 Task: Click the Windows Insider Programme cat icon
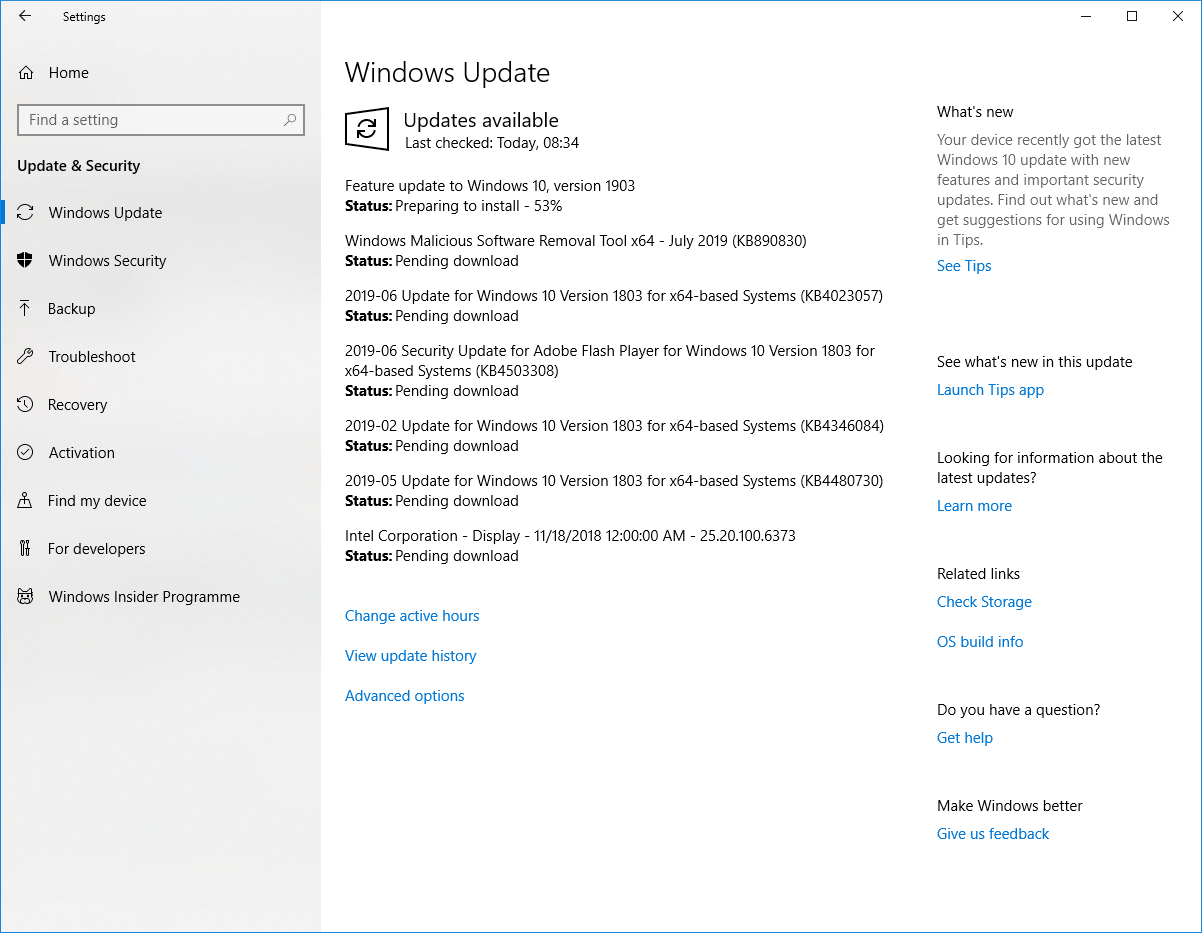(26, 596)
